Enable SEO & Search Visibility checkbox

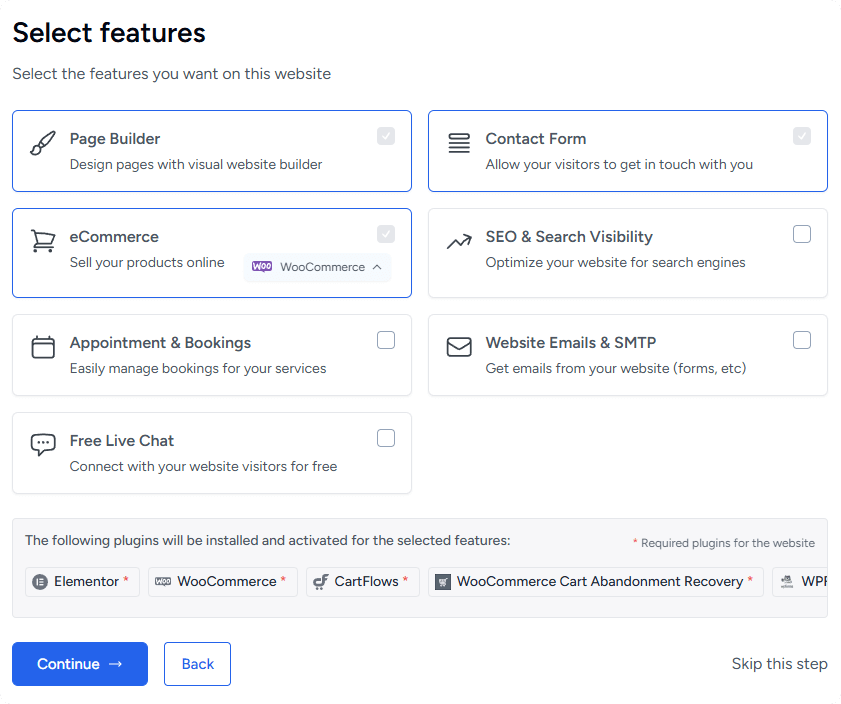point(802,234)
